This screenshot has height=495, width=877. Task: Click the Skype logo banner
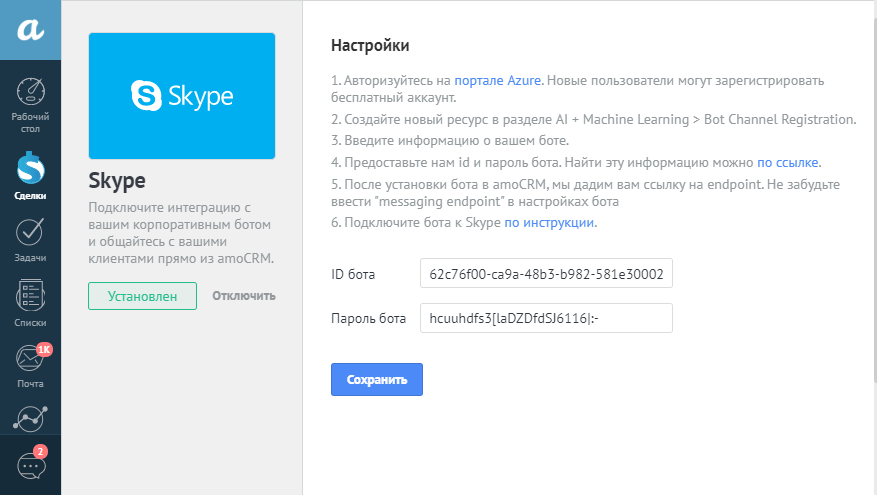point(182,96)
